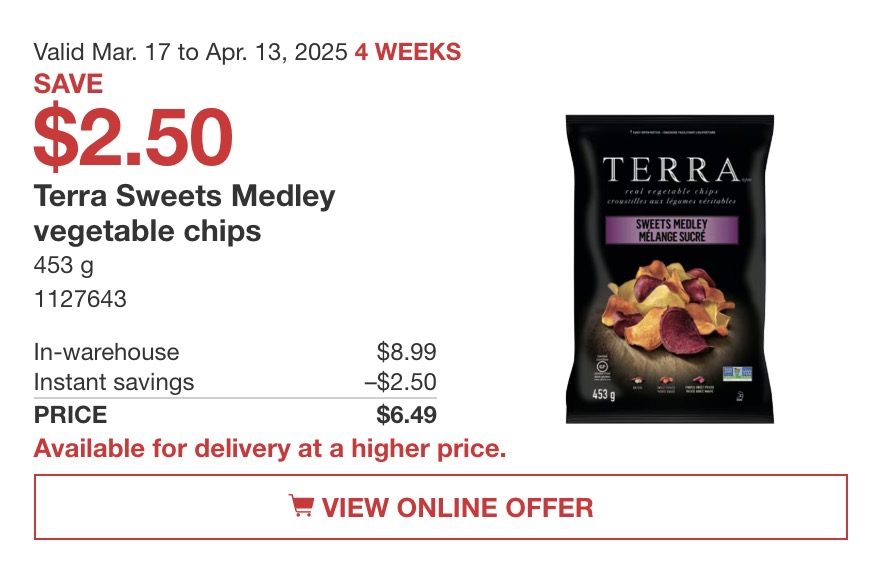Click the Non-GMO badge on the bag
884x570 pixels.
pyautogui.click(x=737, y=374)
